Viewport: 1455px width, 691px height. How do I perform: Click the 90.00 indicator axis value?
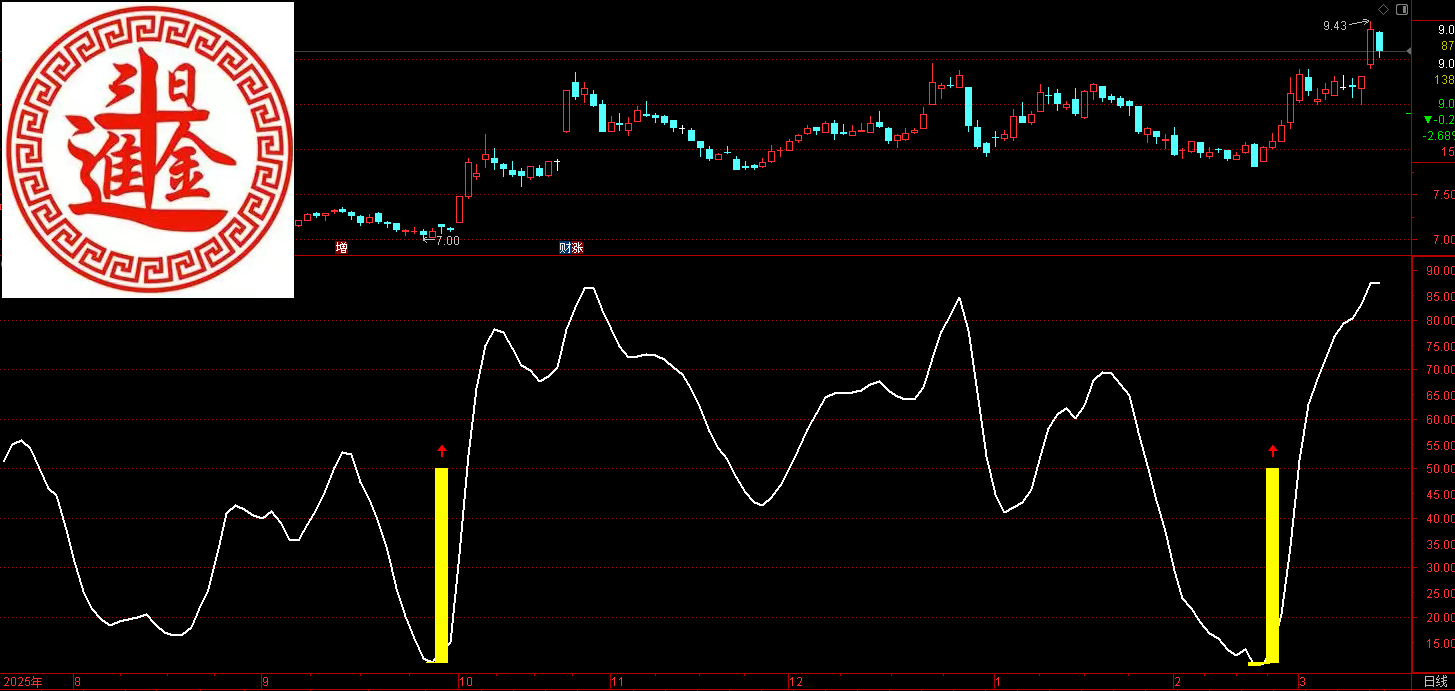click(x=1440, y=271)
